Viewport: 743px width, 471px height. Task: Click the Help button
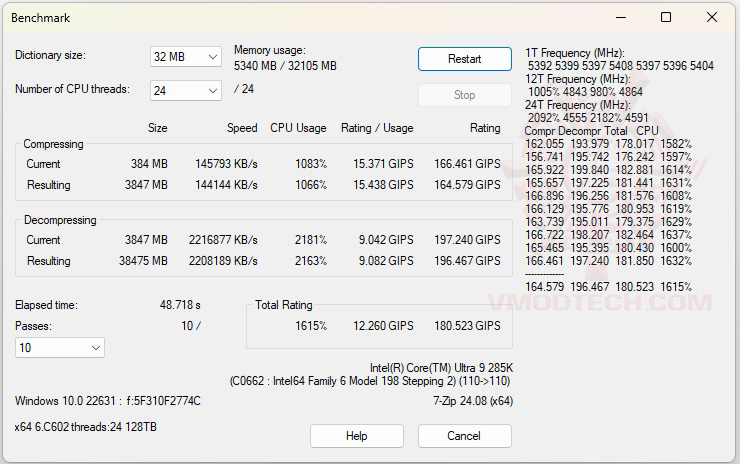click(357, 436)
